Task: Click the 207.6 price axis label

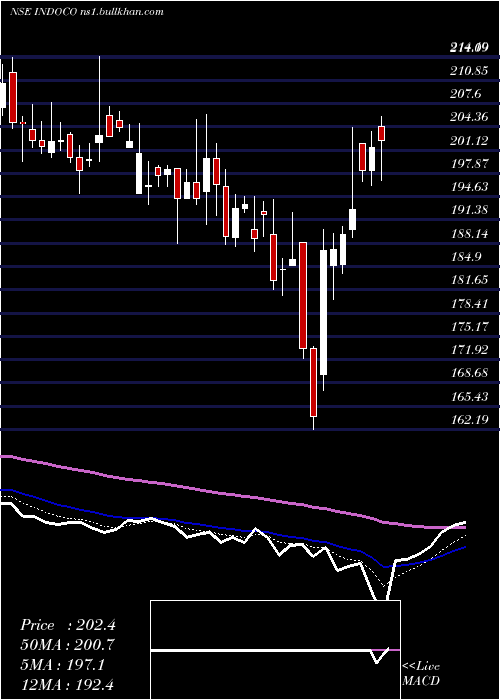Action: (466, 94)
